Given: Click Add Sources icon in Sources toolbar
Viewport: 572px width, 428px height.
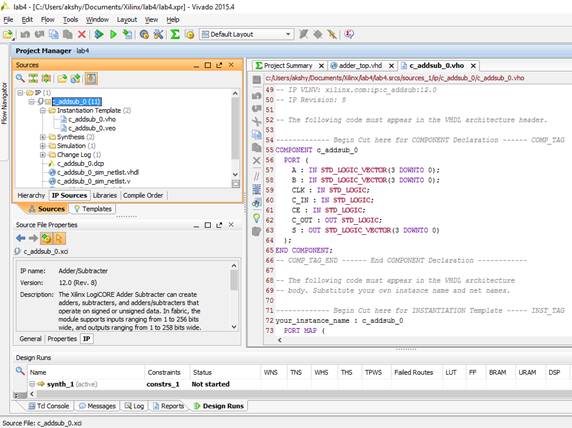Looking at the screenshot, I should [x=62, y=78].
